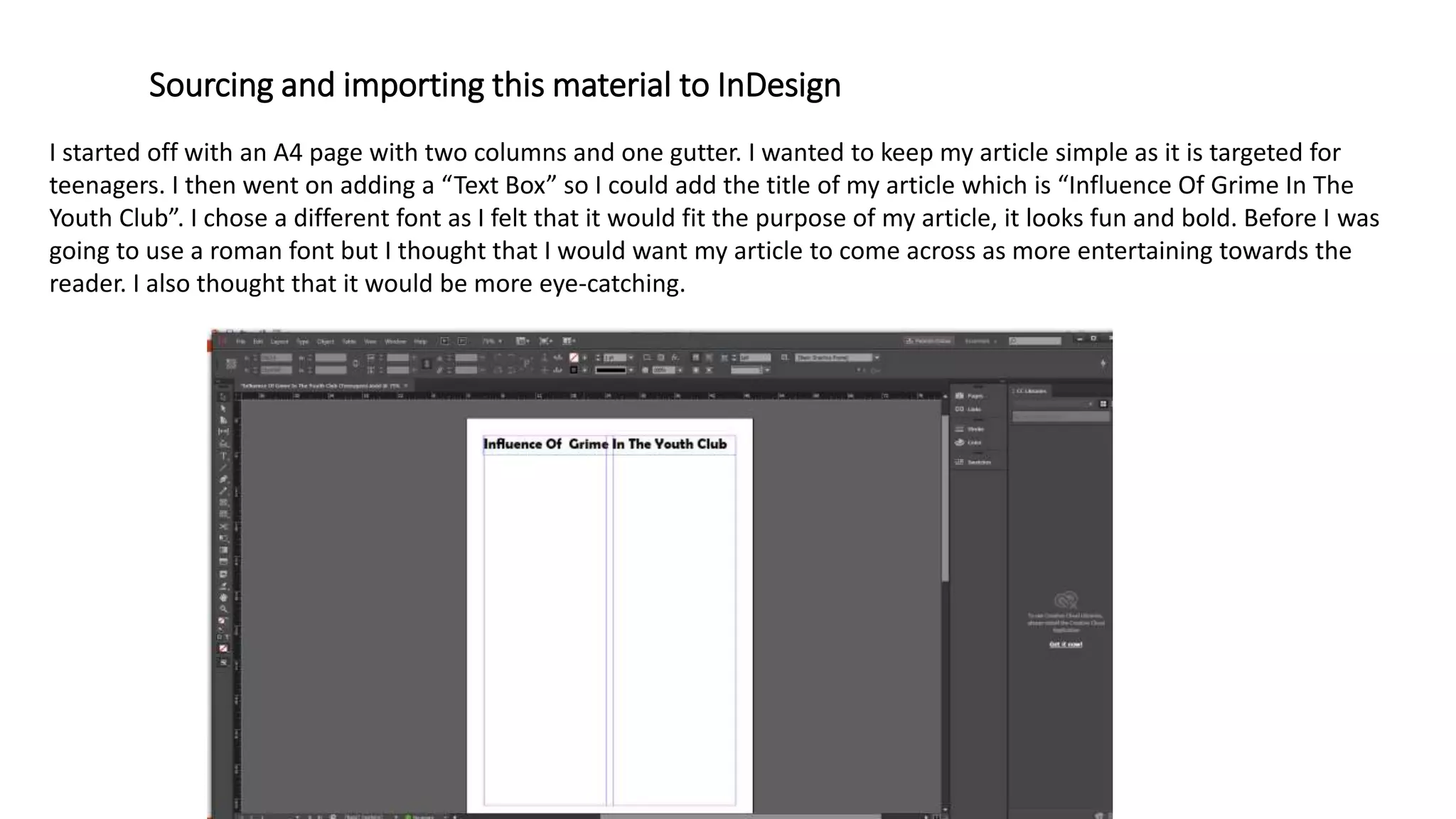Viewport: 1456px width, 819px height.
Task: Click the Influence Of Grime title text frame
Action: pyautogui.click(x=609, y=444)
